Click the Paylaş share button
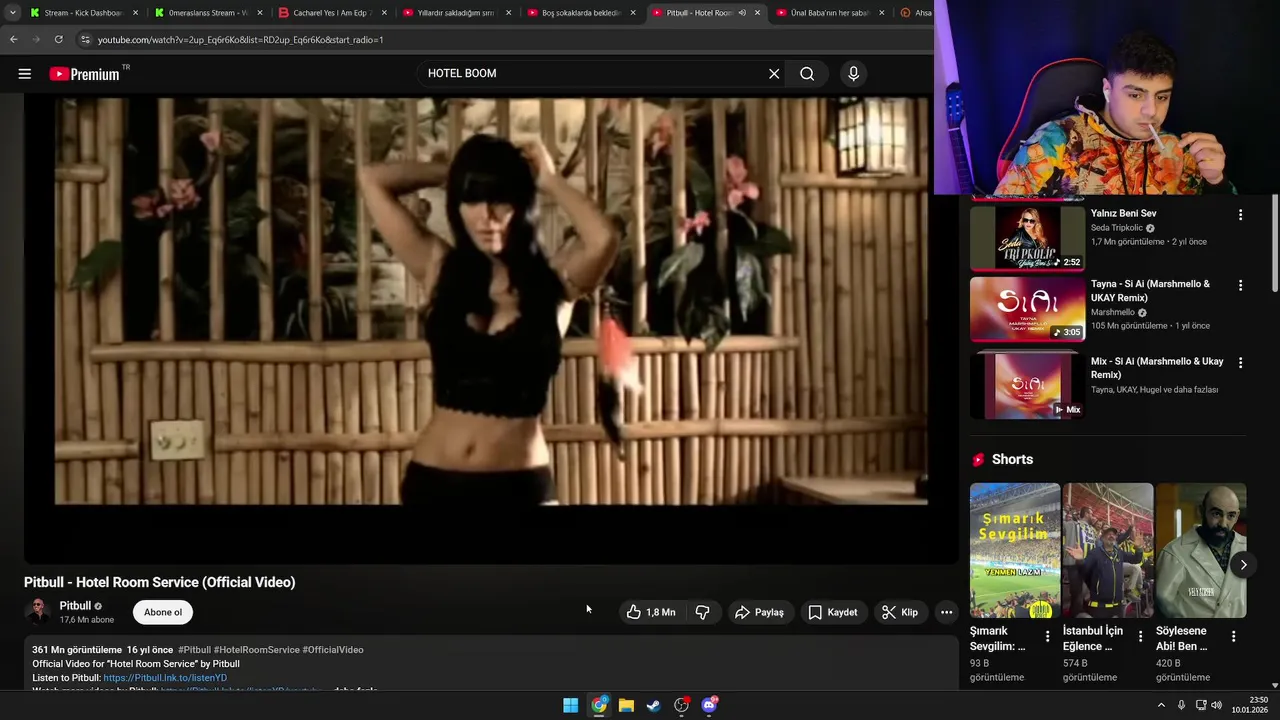The height and width of the screenshot is (720, 1280). 759,612
